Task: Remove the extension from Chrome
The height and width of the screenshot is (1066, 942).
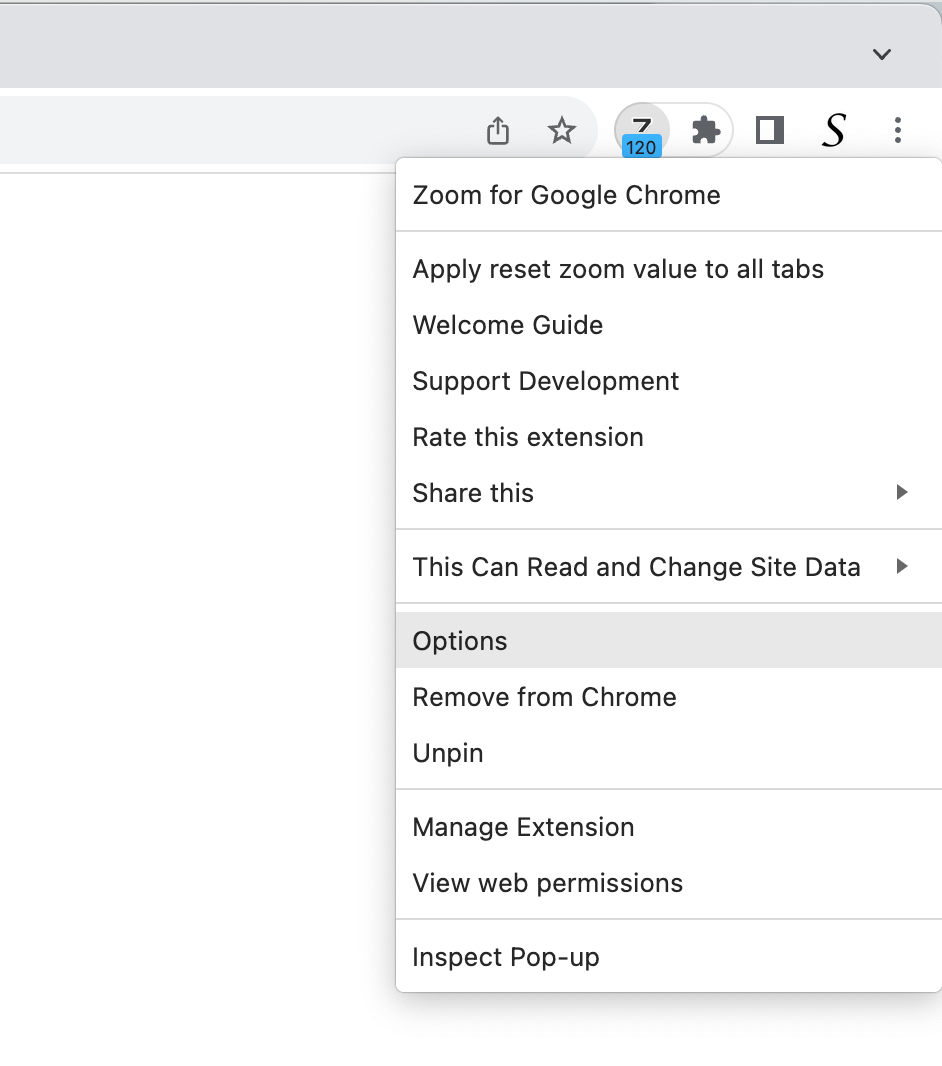Action: pyautogui.click(x=545, y=696)
